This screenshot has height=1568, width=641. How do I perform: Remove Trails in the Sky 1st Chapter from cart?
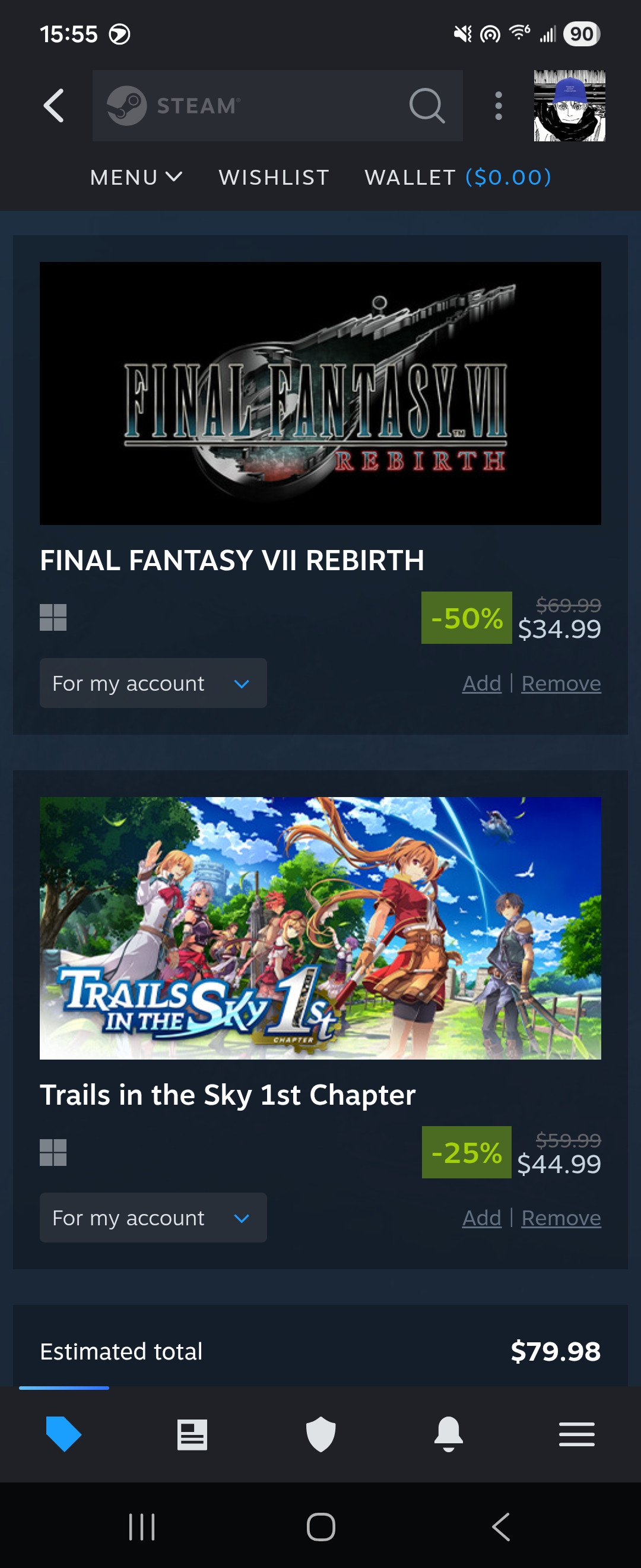561,1218
